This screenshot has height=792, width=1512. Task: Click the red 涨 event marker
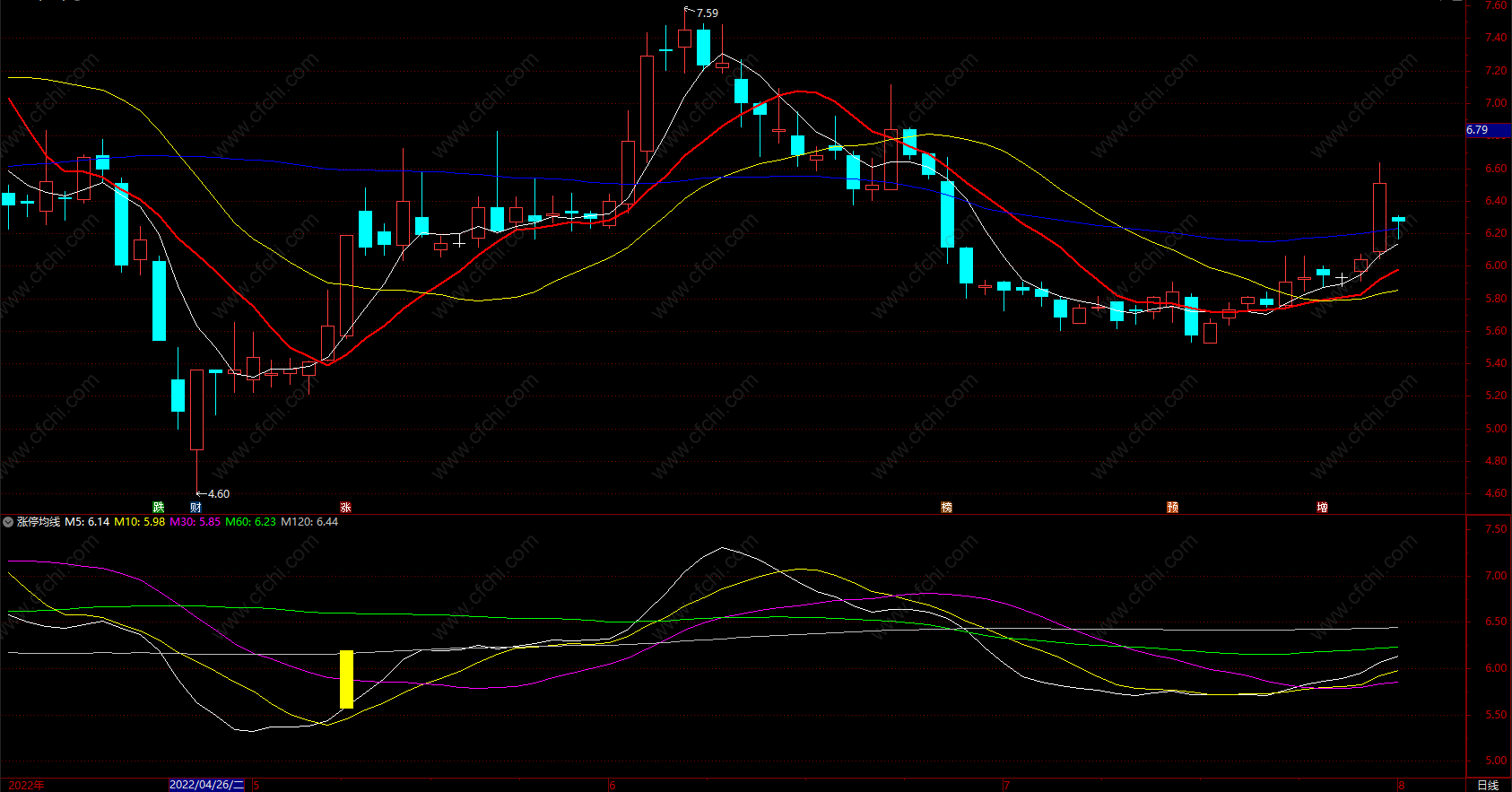pos(345,508)
